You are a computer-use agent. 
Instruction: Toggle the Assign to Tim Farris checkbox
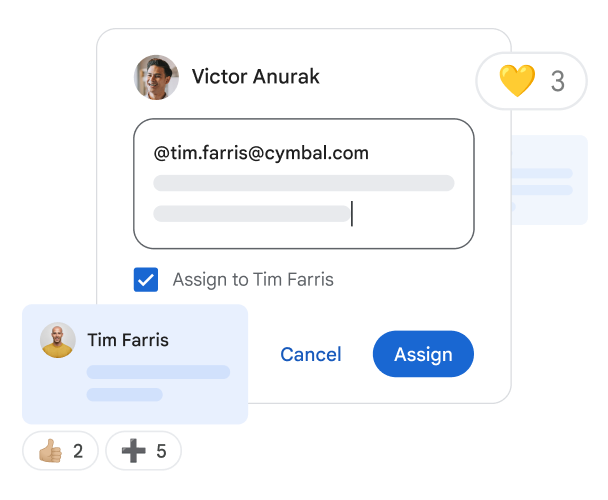(x=146, y=279)
